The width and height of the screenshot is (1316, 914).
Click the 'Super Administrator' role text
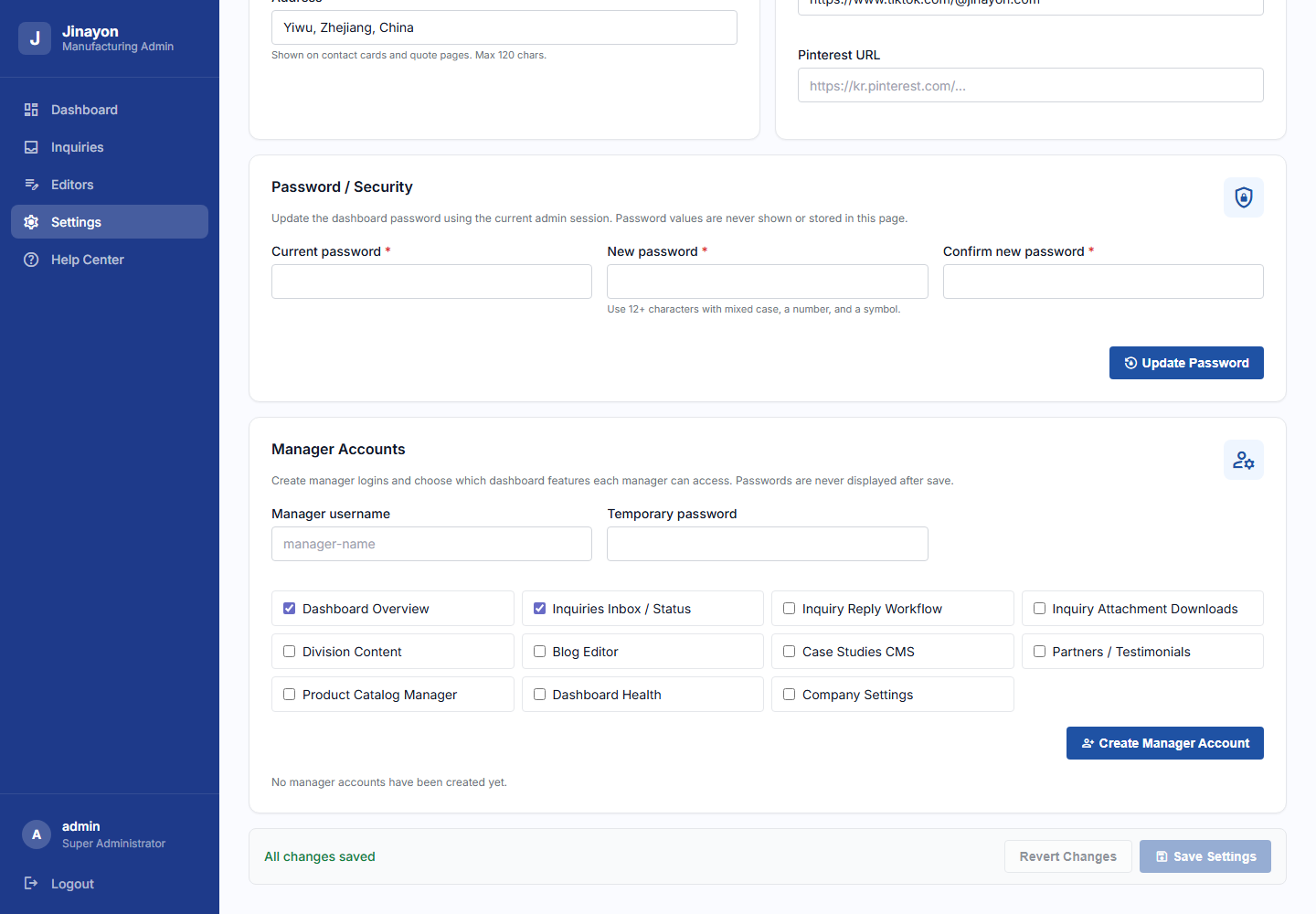(113, 844)
